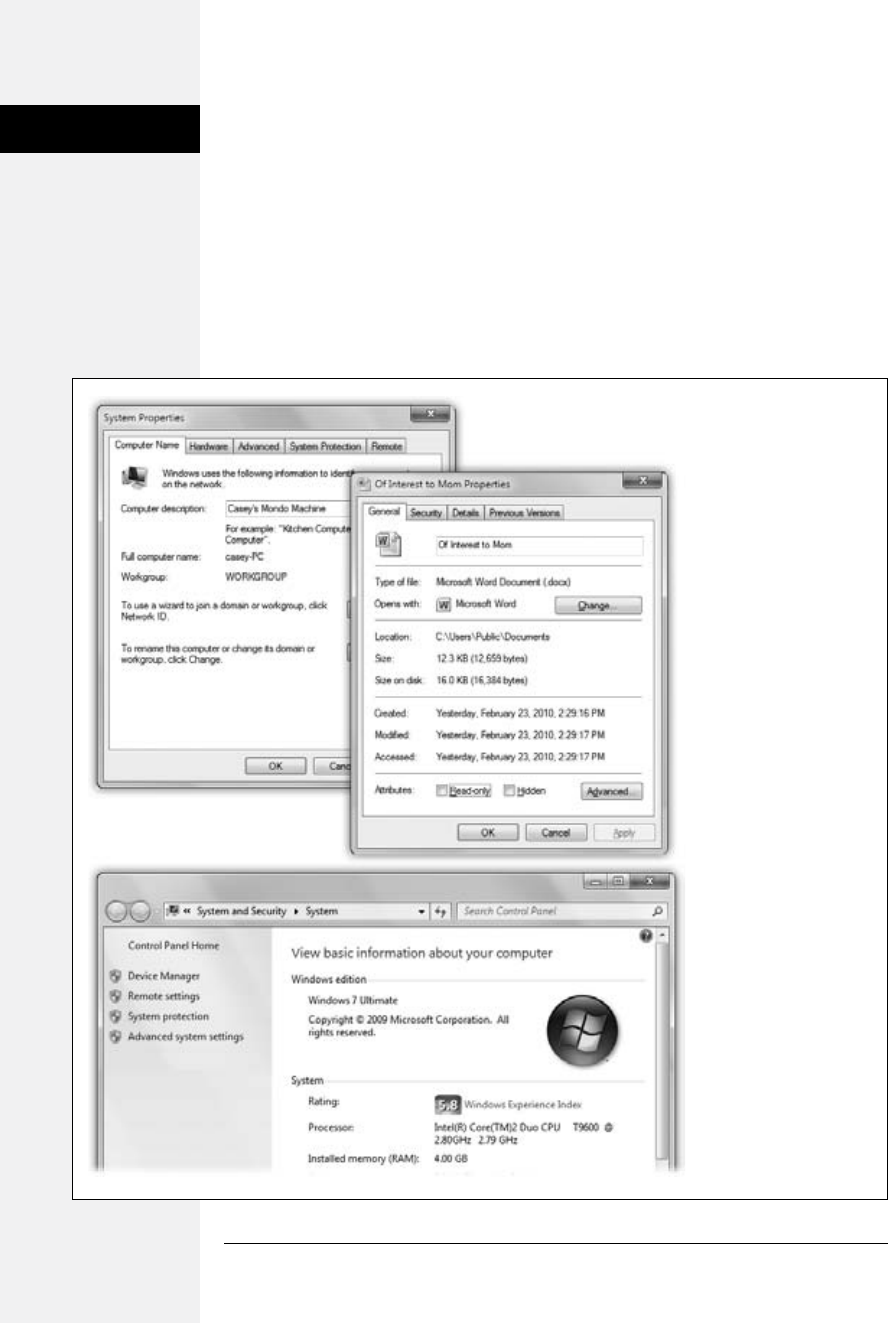
Task: Click OK in the System Properties dialog
Action: coord(276,766)
